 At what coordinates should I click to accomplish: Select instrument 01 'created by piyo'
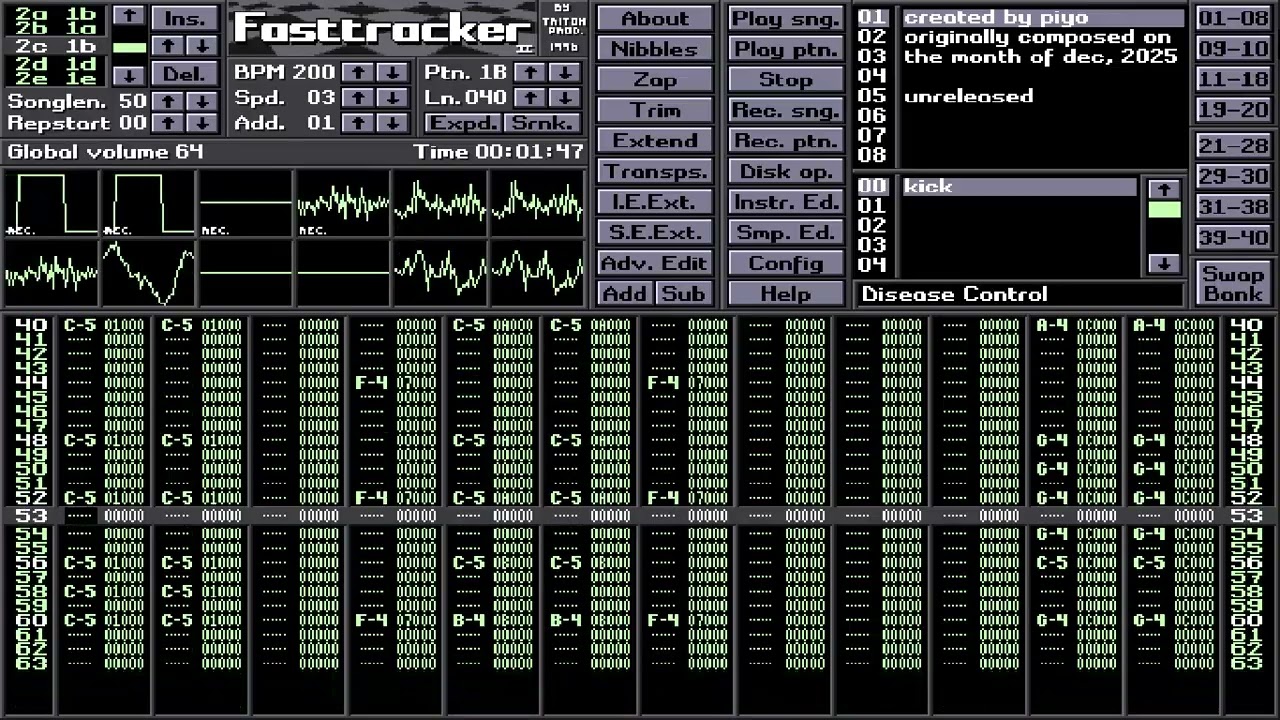(1043, 17)
